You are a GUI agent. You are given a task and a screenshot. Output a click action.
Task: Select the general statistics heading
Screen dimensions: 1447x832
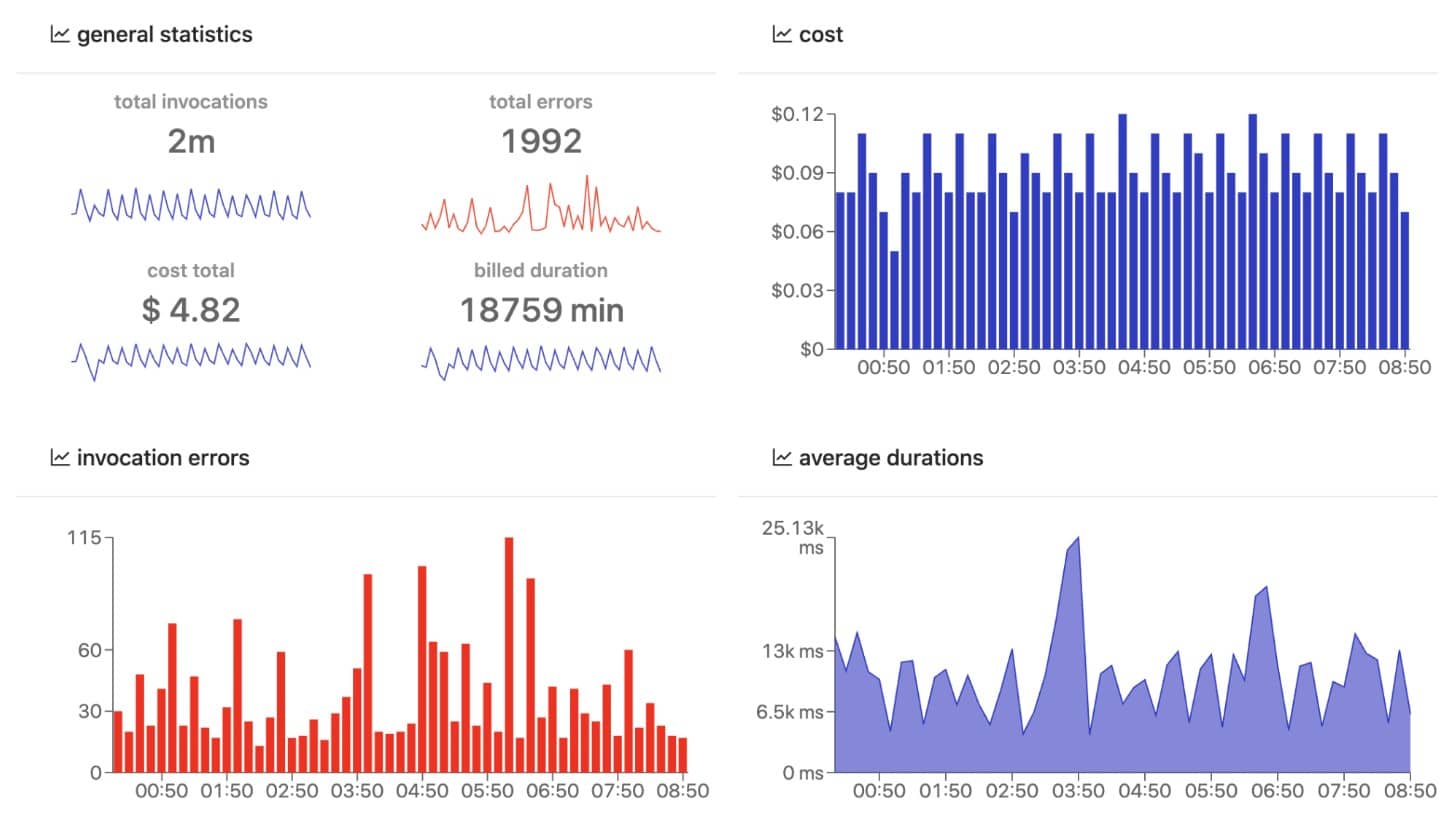pyautogui.click(x=164, y=35)
